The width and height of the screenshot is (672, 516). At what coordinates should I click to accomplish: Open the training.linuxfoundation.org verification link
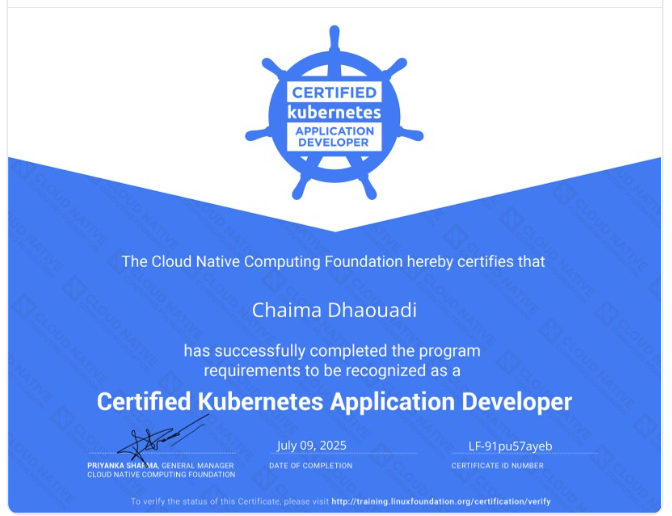(x=441, y=501)
